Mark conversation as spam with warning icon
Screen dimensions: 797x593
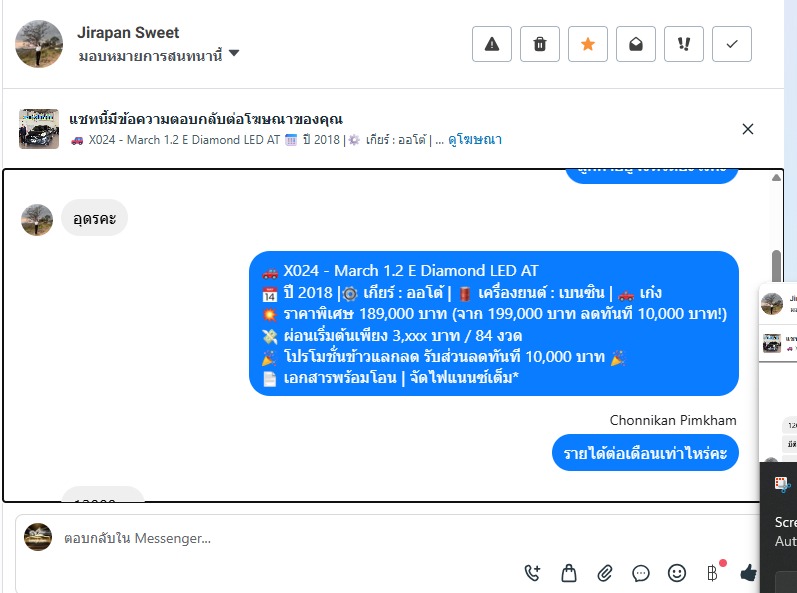pos(492,44)
